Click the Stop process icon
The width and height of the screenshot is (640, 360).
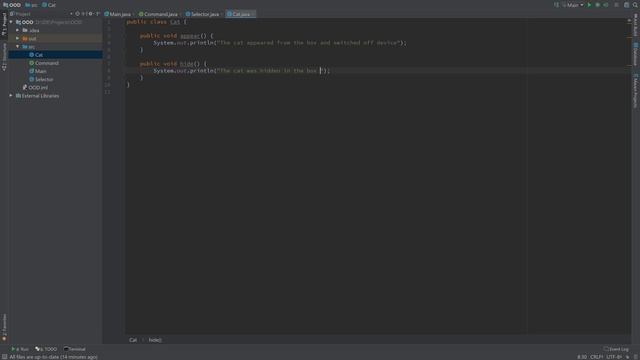point(616,5)
